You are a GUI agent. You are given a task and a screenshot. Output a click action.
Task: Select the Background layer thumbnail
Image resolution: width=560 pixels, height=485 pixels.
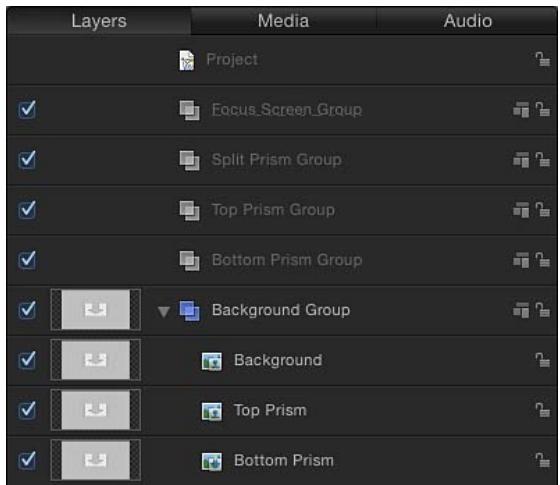click(96, 360)
